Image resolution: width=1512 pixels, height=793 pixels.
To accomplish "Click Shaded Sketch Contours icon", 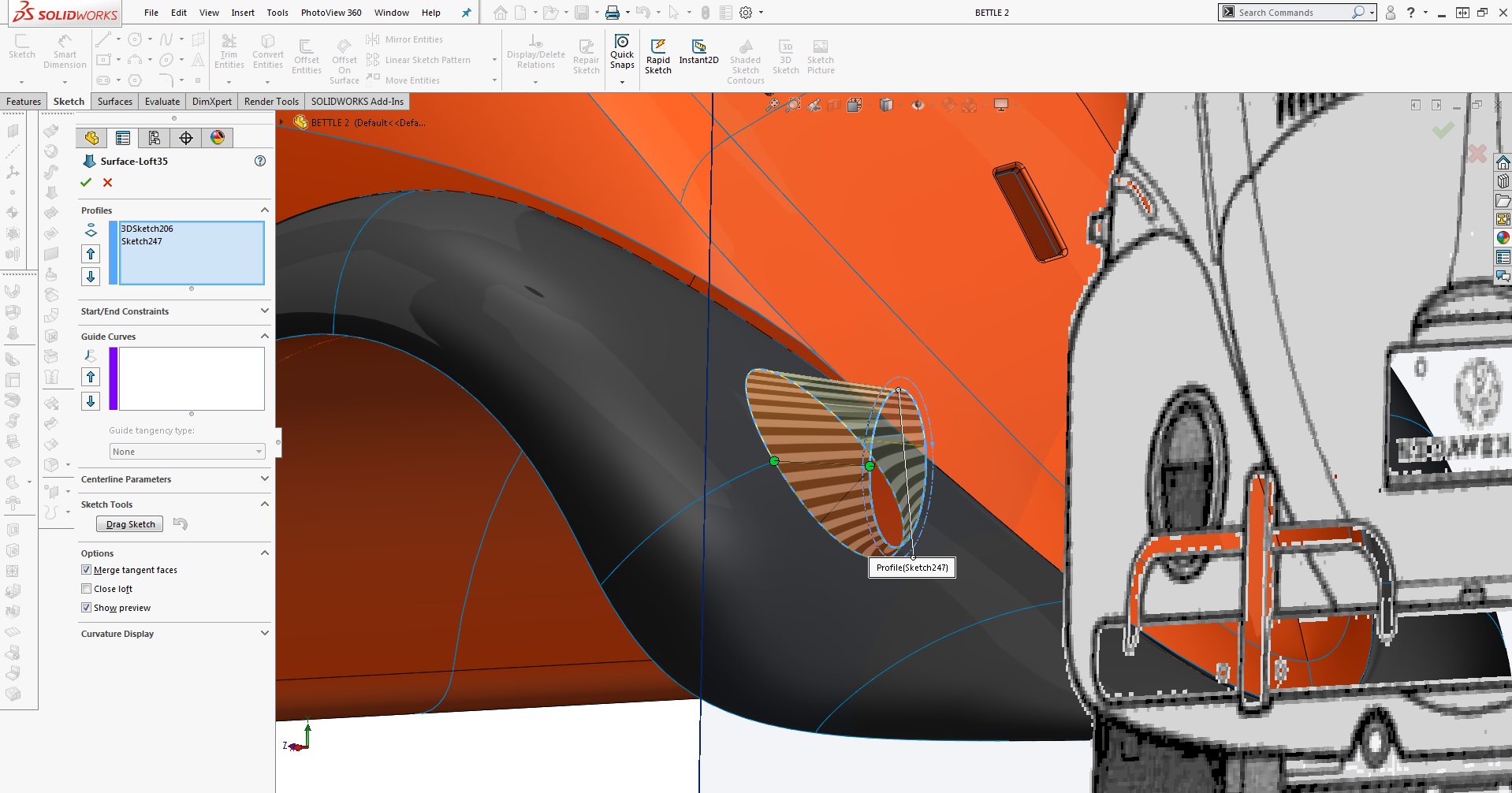I will (x=746, y=61).
